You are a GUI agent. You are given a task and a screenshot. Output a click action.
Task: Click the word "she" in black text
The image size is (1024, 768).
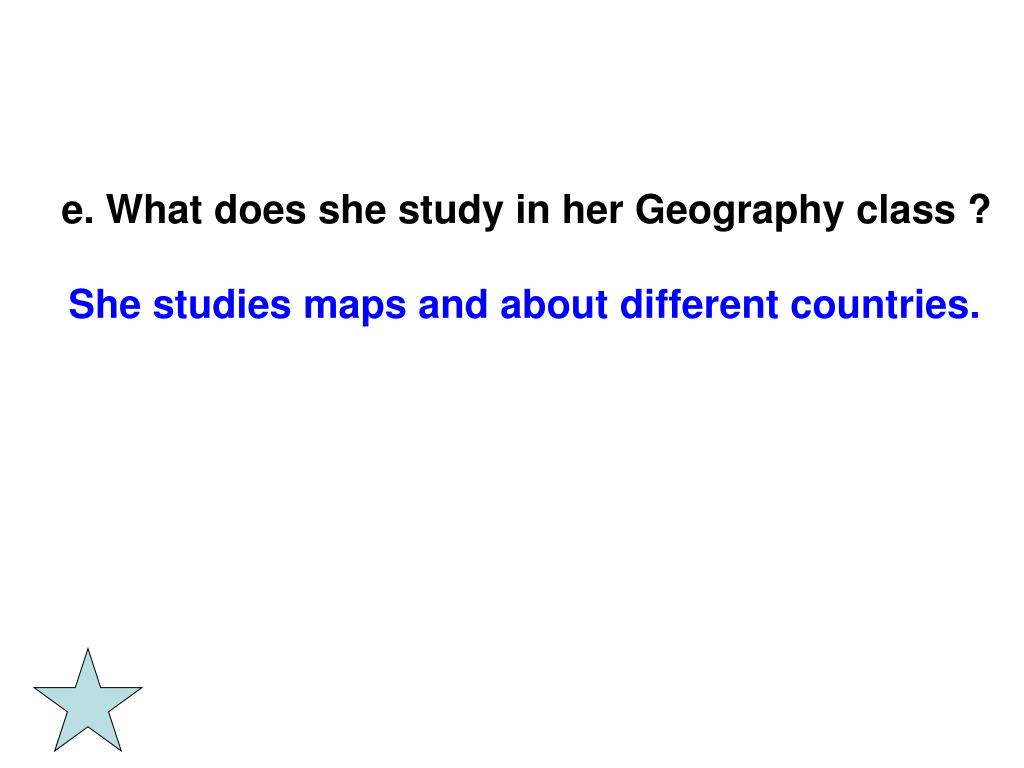click(x=352, y=210)
